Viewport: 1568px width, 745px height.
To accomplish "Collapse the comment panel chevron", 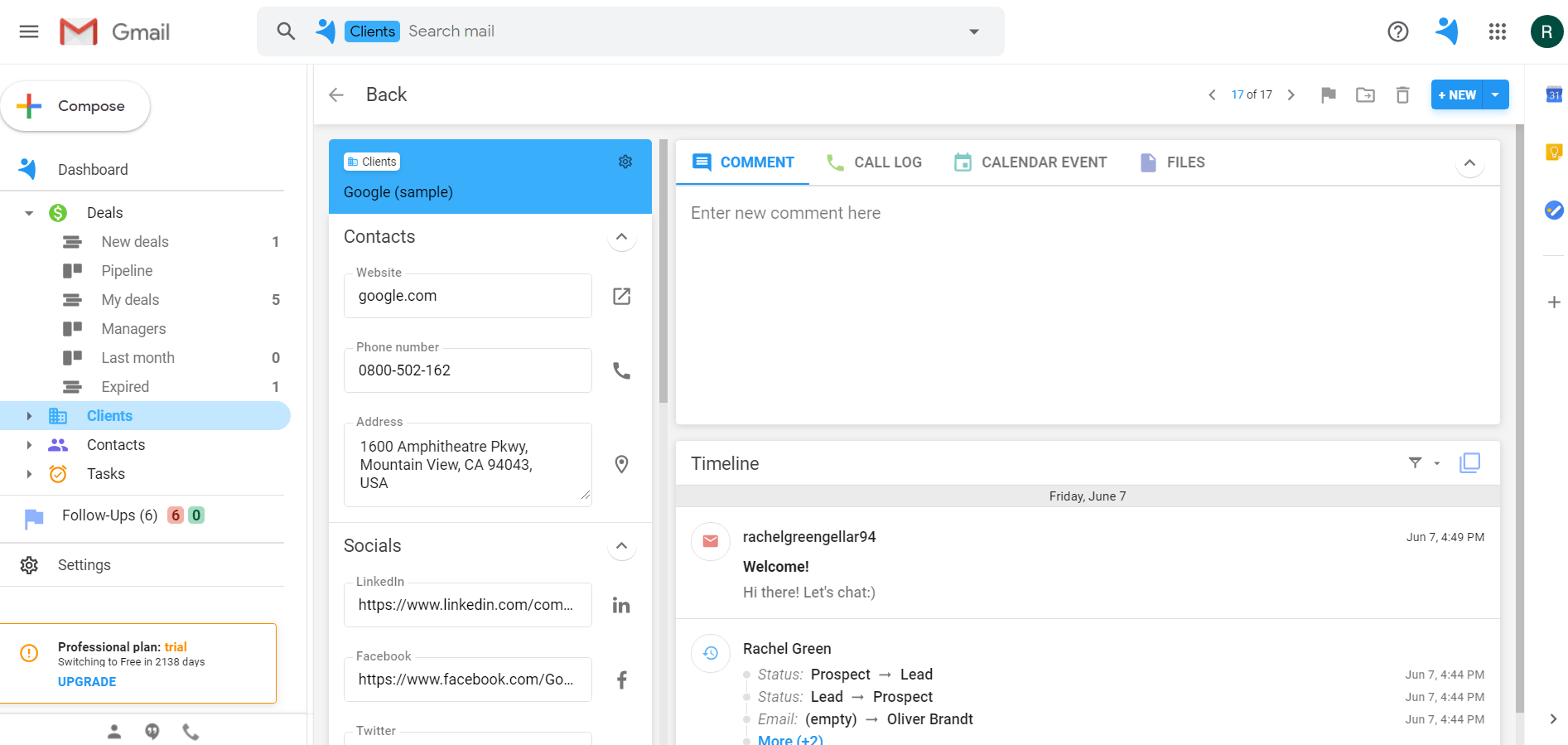I will (1469, 162).
